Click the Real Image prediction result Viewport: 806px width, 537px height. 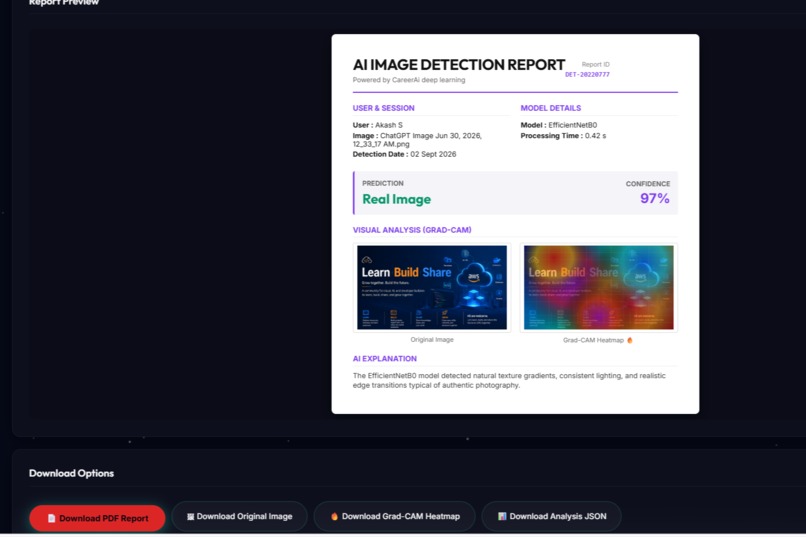pos(396,199)
